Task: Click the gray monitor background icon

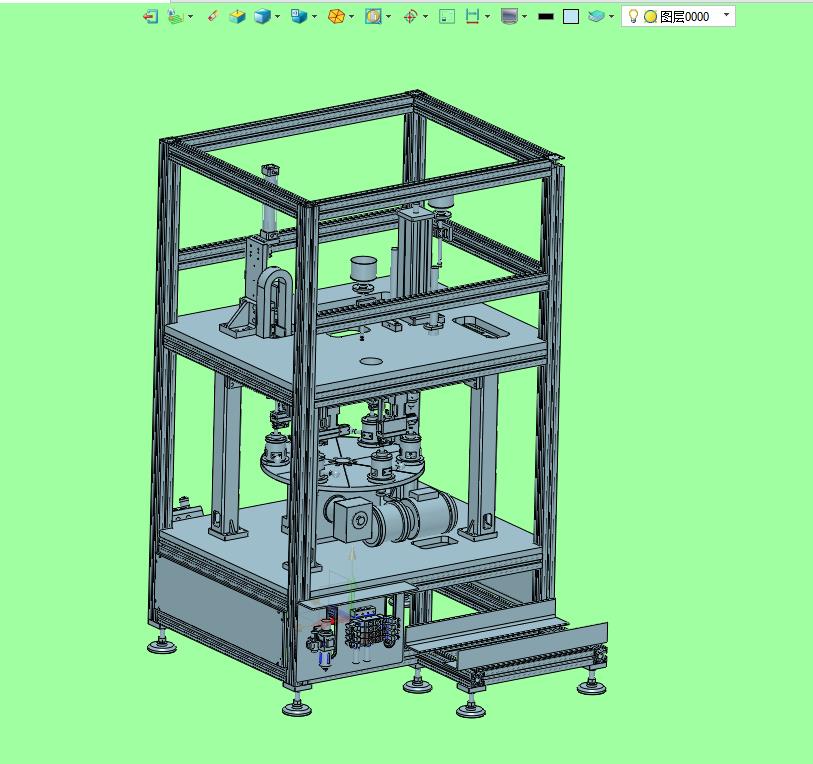Action: (x=509, y=17)
